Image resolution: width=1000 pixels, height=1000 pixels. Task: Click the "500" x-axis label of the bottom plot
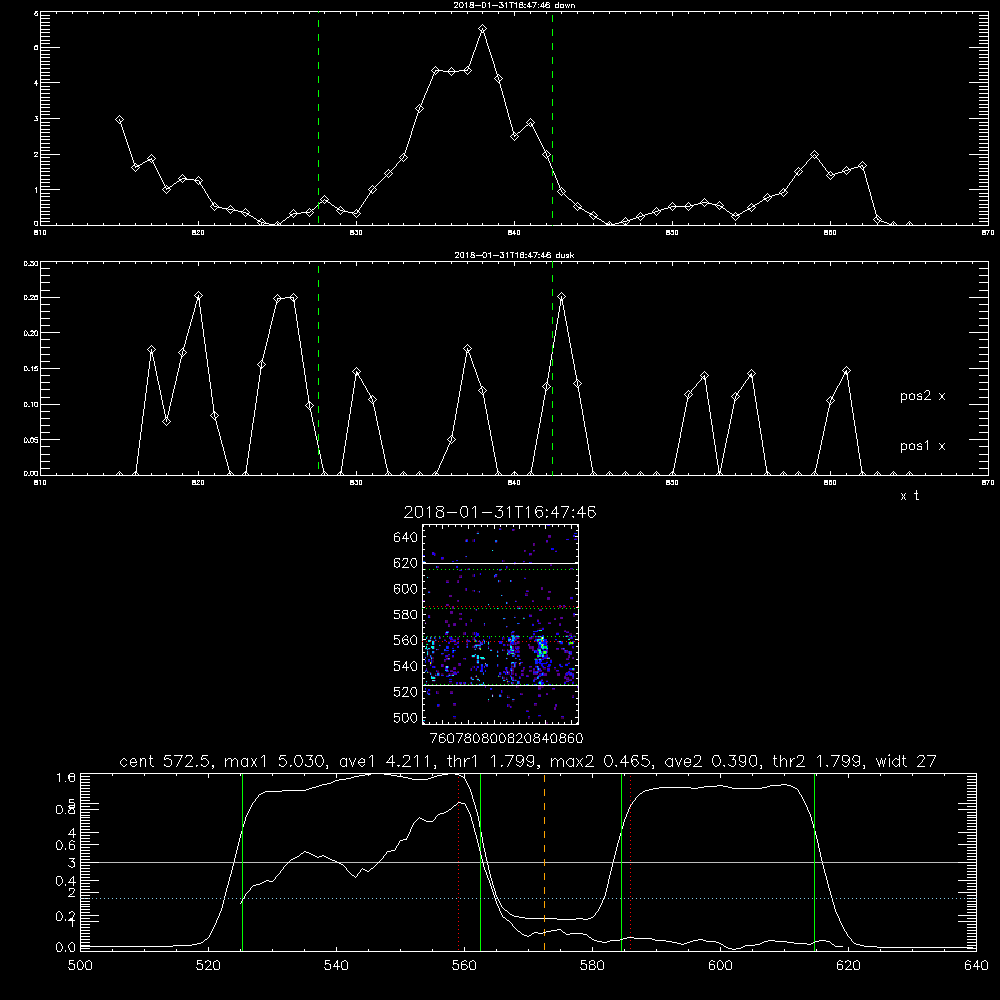click(x=80, y=966)
